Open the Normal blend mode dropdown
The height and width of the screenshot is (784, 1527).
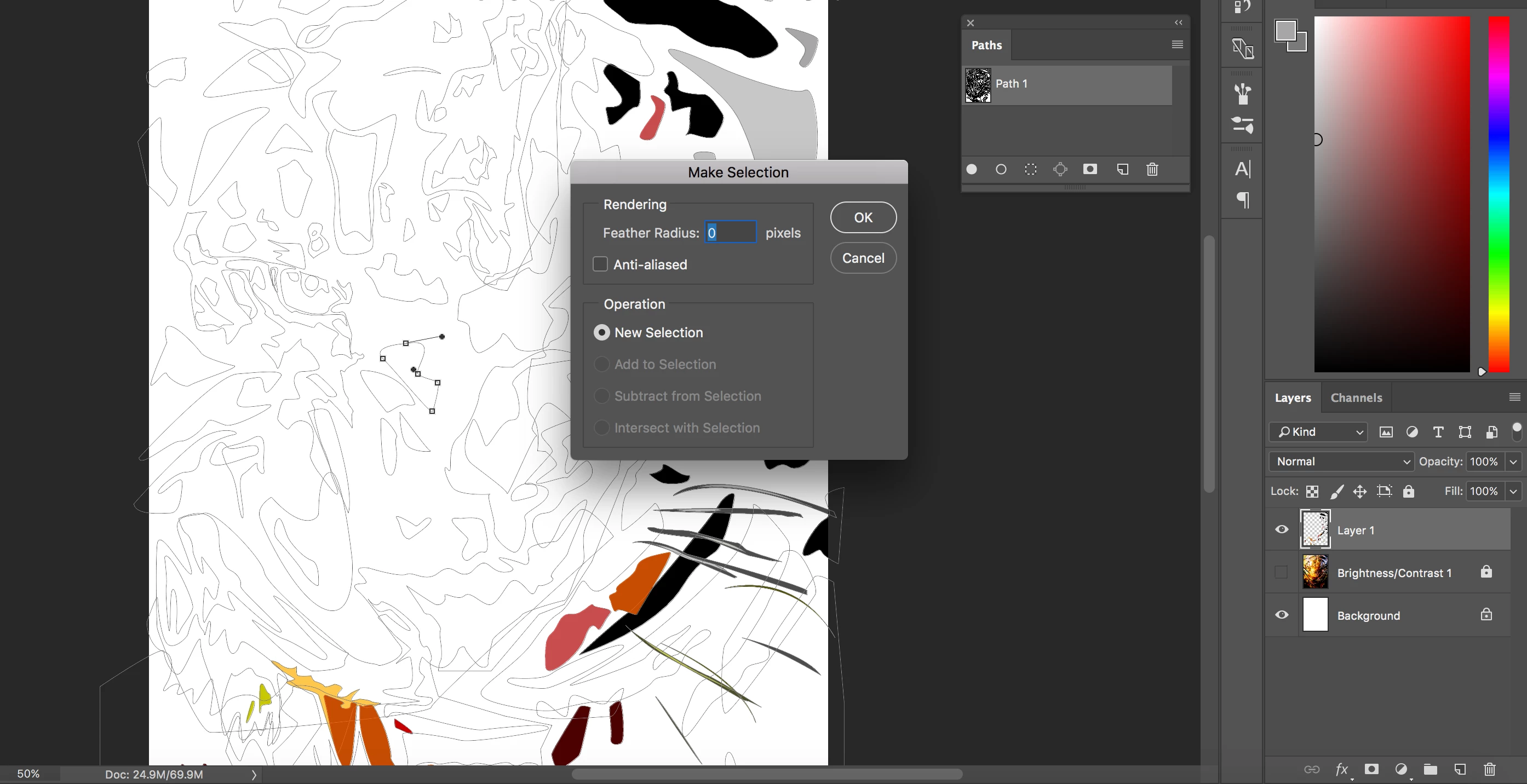(x=1342, y=462)
